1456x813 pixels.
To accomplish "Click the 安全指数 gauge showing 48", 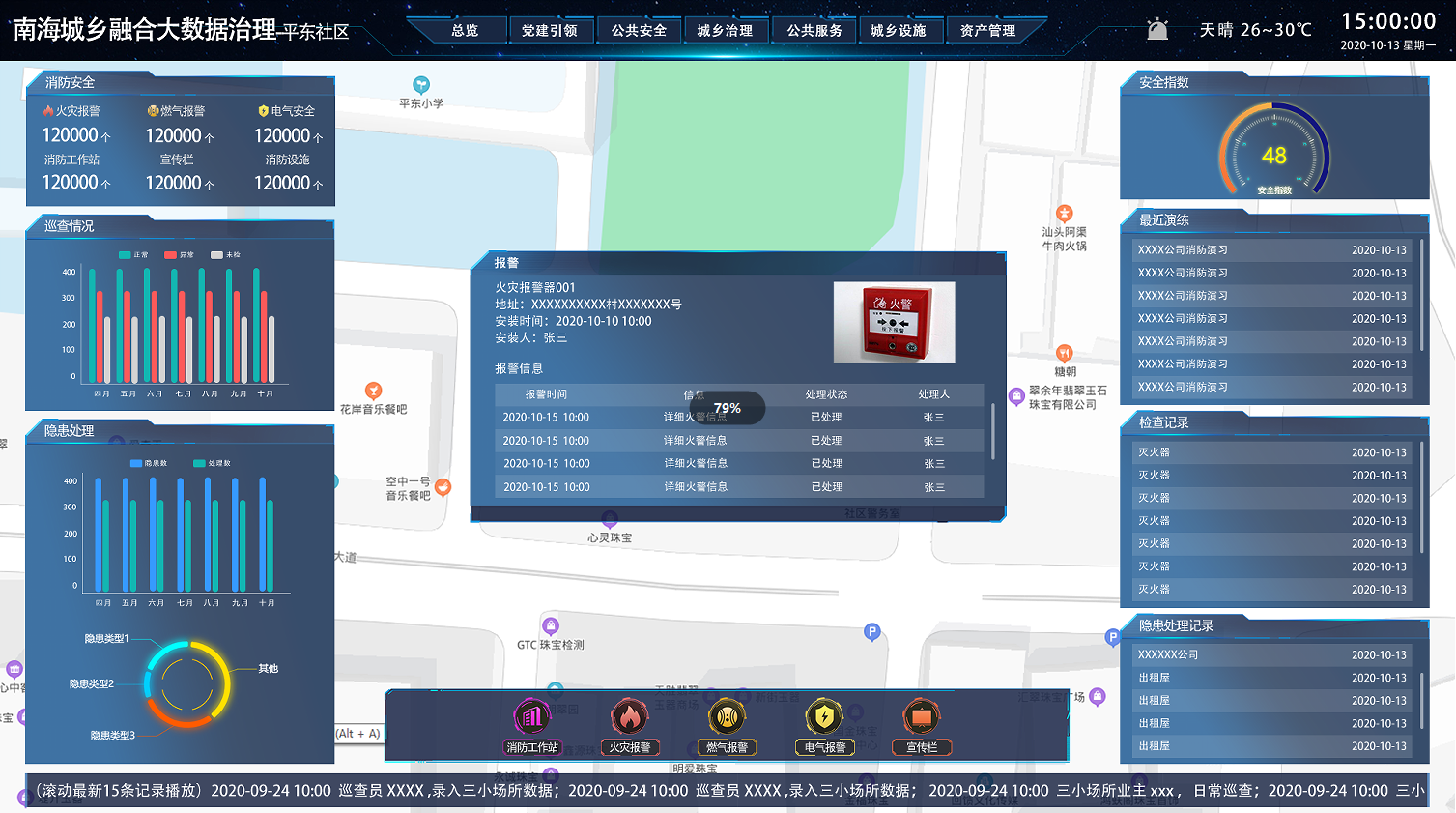I will [x=1274, y=152].
